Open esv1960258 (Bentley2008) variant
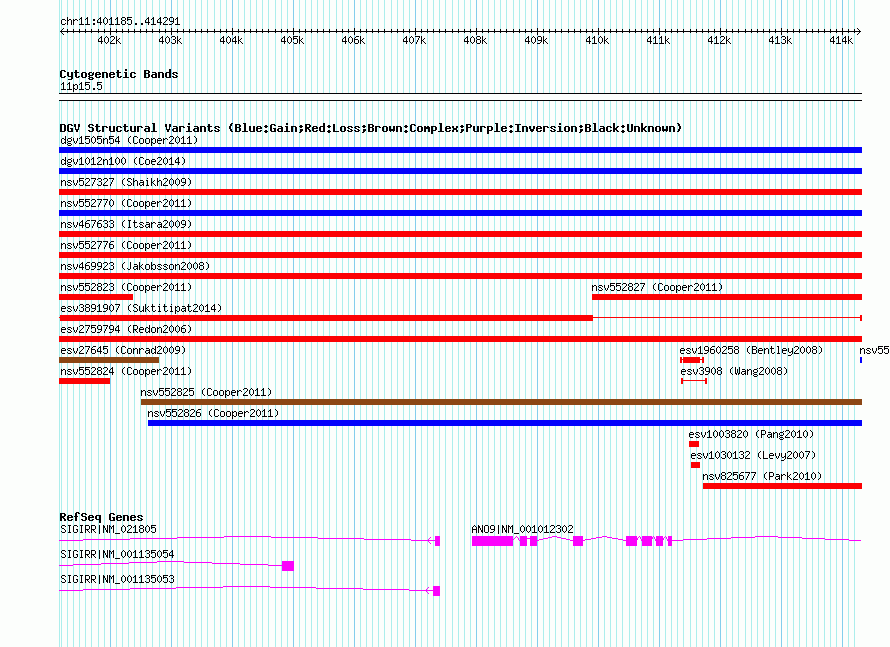The image size is (890, 647). click(751, 350)
